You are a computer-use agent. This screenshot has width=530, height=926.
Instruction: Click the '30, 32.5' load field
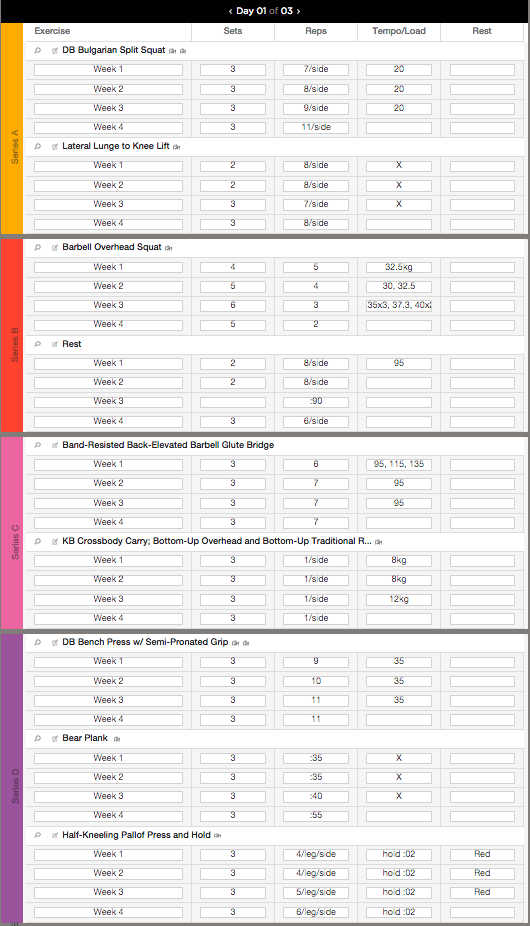[x=399, y=286]
